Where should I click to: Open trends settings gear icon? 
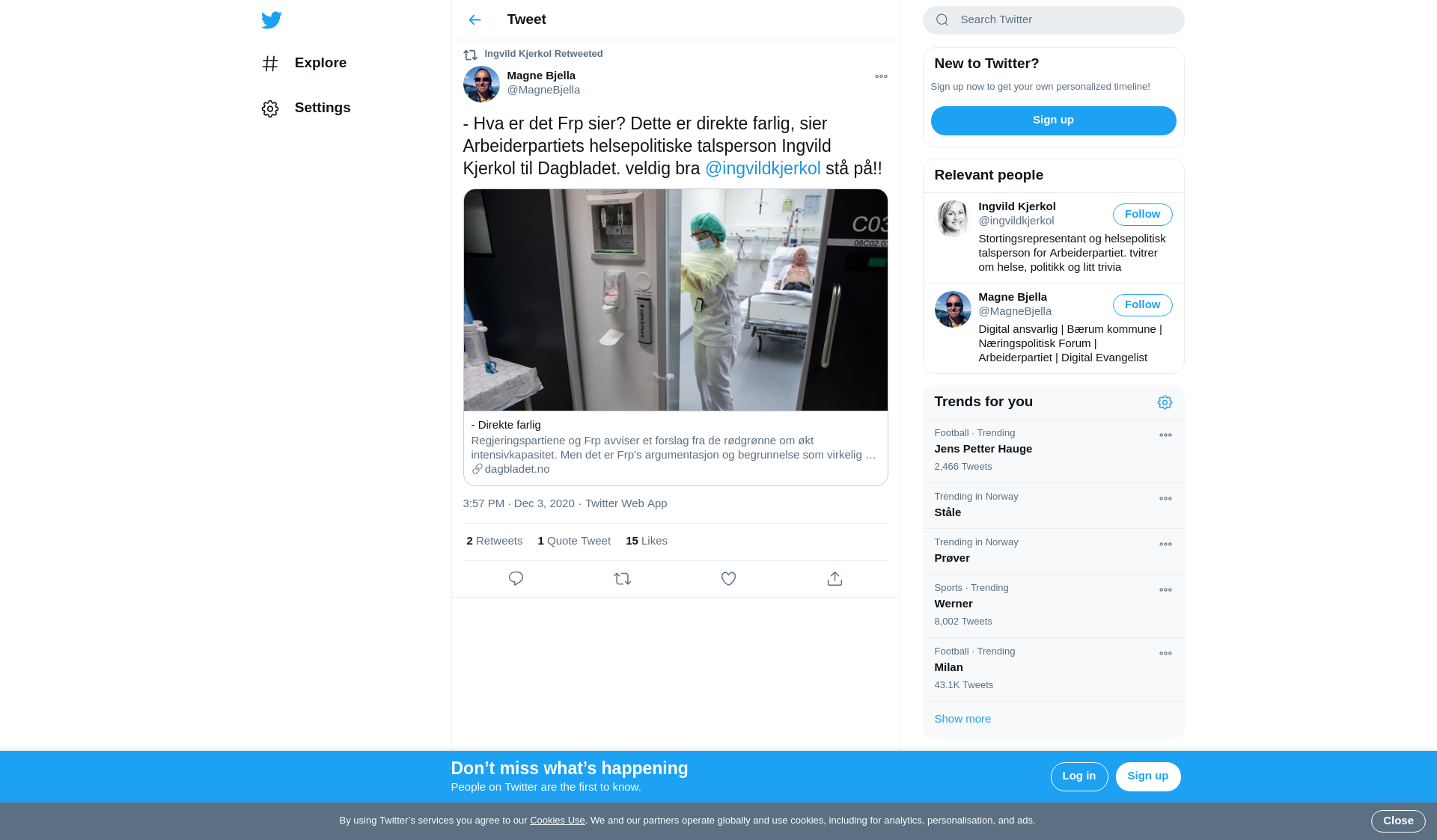pyautogui.click(x=1165, y=402)
